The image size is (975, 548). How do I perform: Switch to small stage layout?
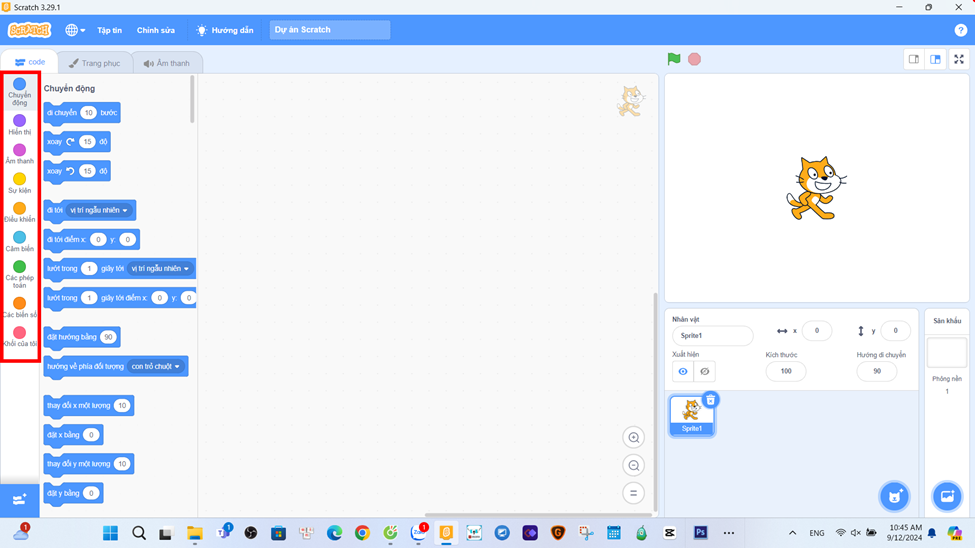pos(914,60)
